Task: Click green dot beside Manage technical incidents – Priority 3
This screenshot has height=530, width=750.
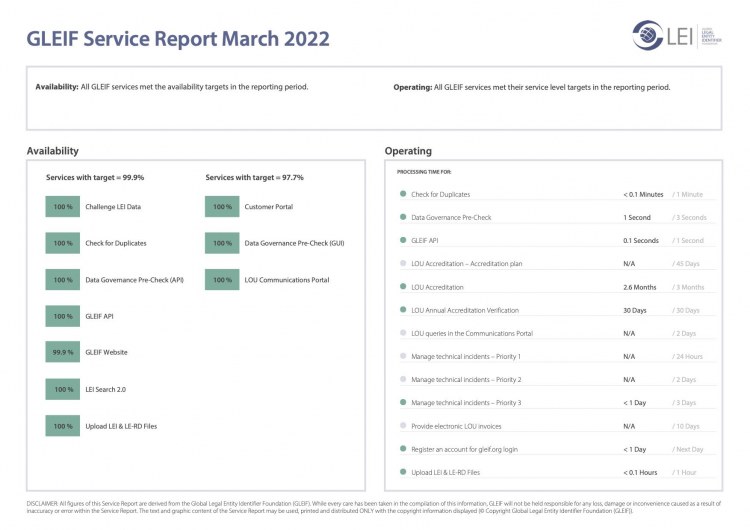Action: [402, 402]
